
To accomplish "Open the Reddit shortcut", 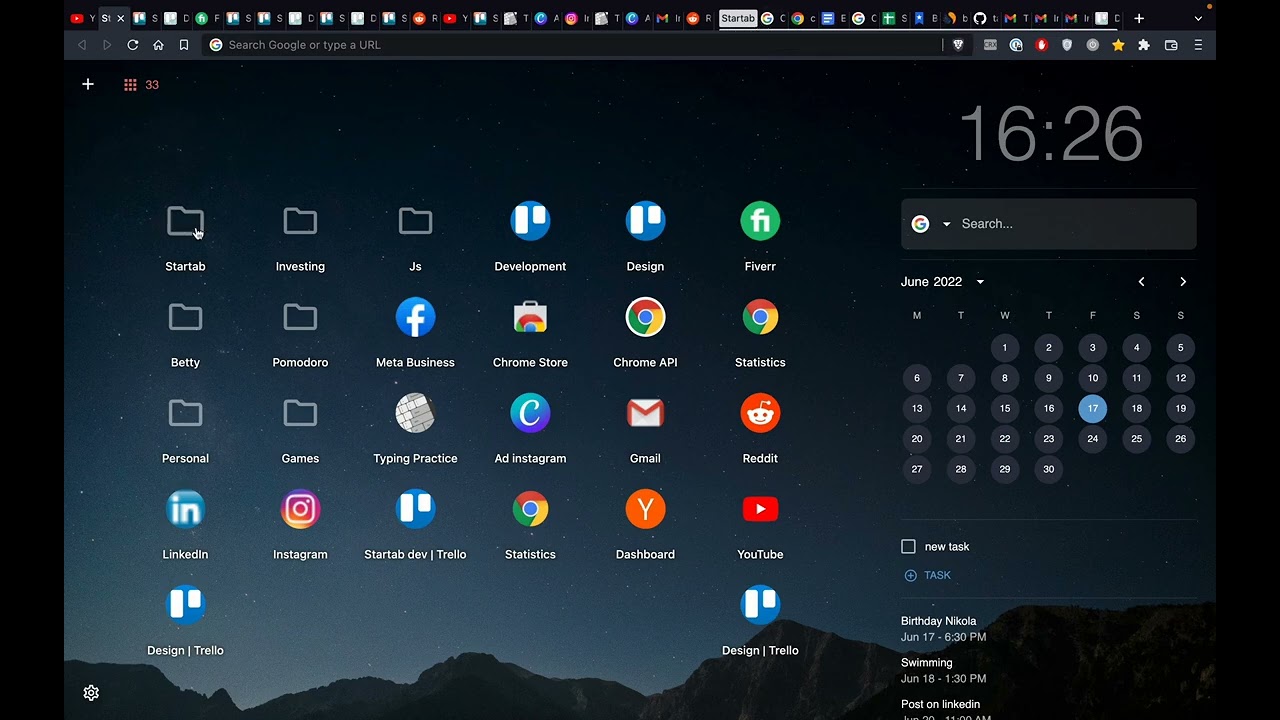I will point(760,413).
